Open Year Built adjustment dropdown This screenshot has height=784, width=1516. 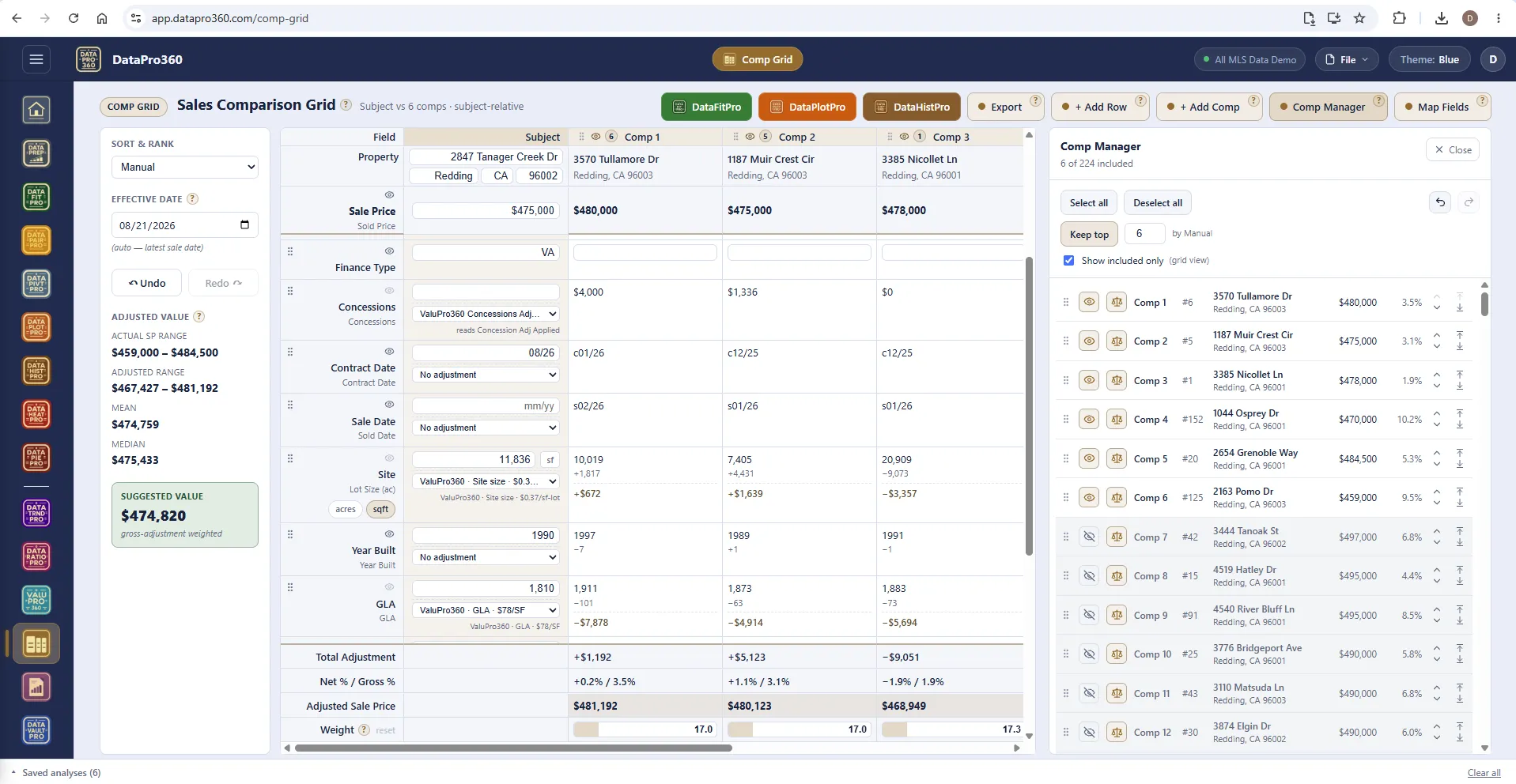pos(486,557)
